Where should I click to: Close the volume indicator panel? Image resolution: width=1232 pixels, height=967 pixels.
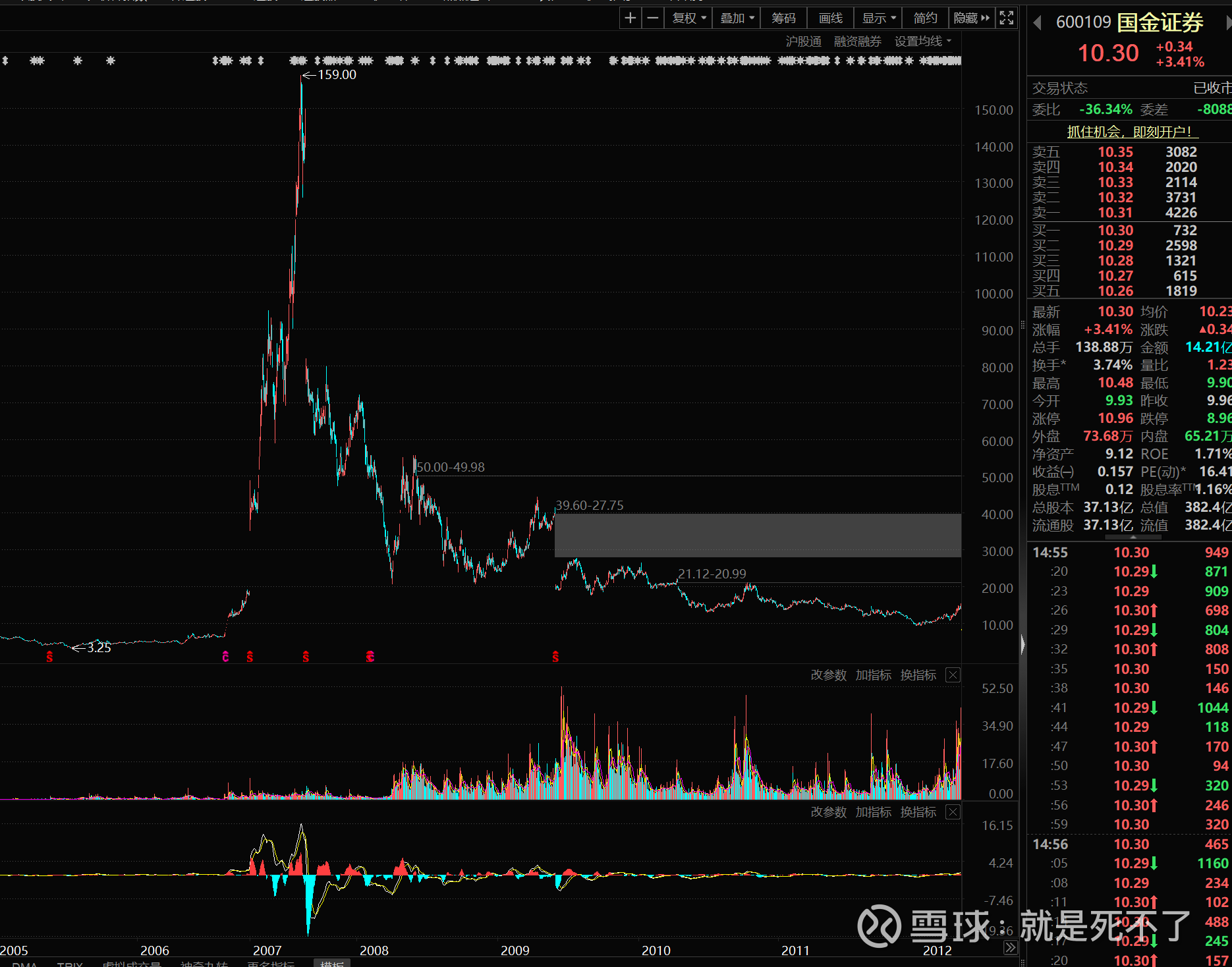coord(953,675)
